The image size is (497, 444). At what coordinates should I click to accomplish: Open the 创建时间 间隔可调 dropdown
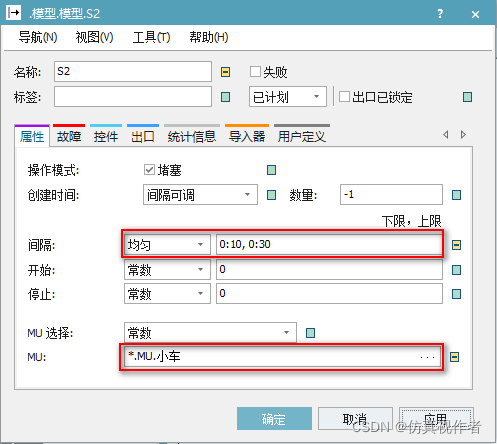click(x=200, y=194)
